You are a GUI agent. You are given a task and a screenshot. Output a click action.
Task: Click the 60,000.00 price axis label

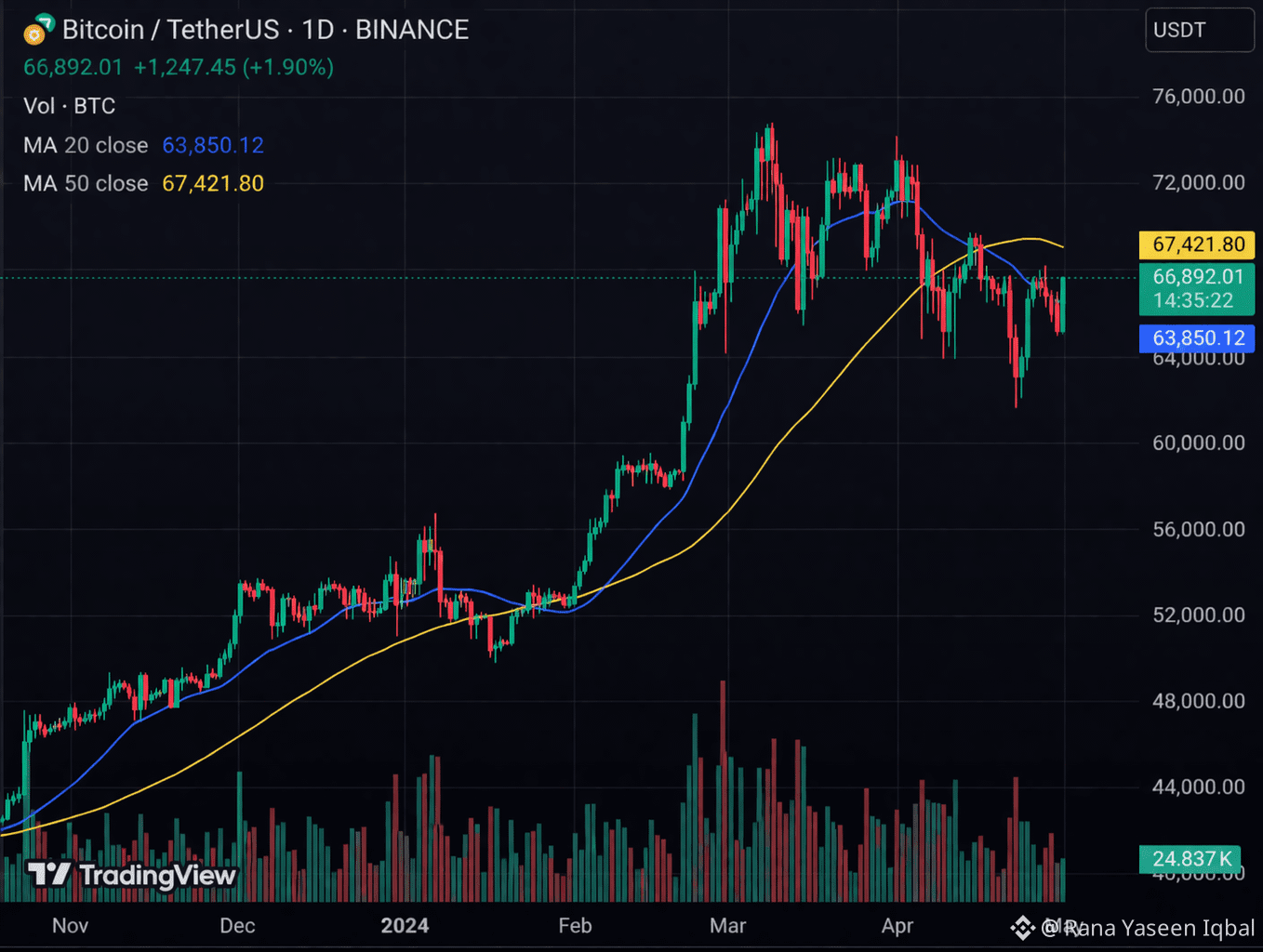point(1199,443)
